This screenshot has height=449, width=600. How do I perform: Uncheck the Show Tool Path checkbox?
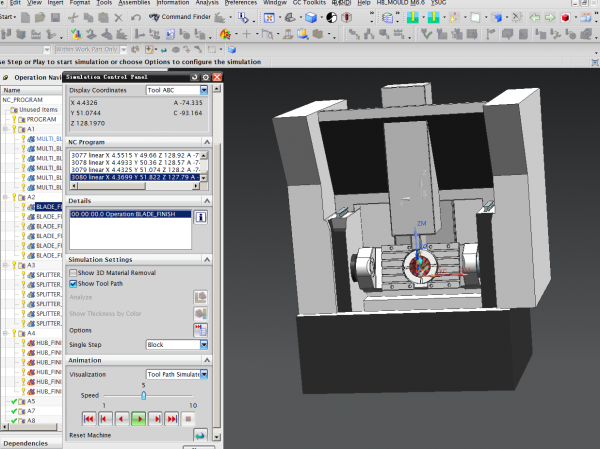coord(75,283)
